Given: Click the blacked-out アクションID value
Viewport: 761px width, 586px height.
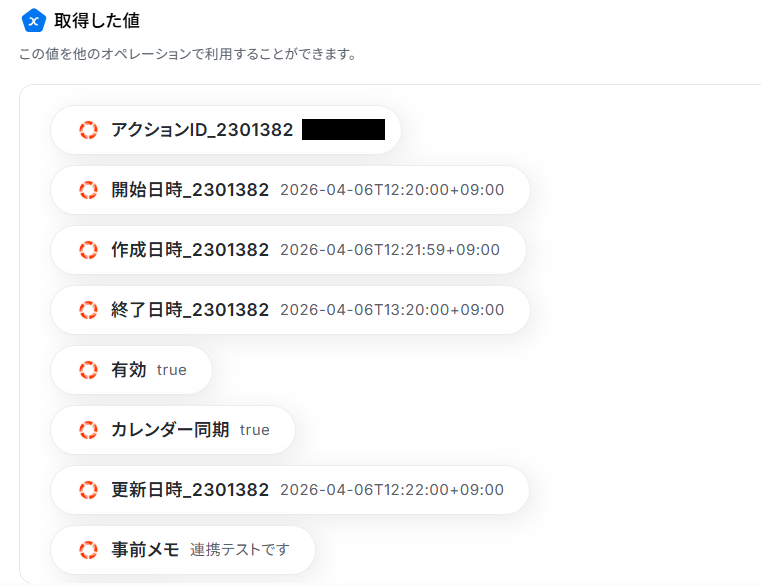Looking at the screenshot, I should 344,130.
